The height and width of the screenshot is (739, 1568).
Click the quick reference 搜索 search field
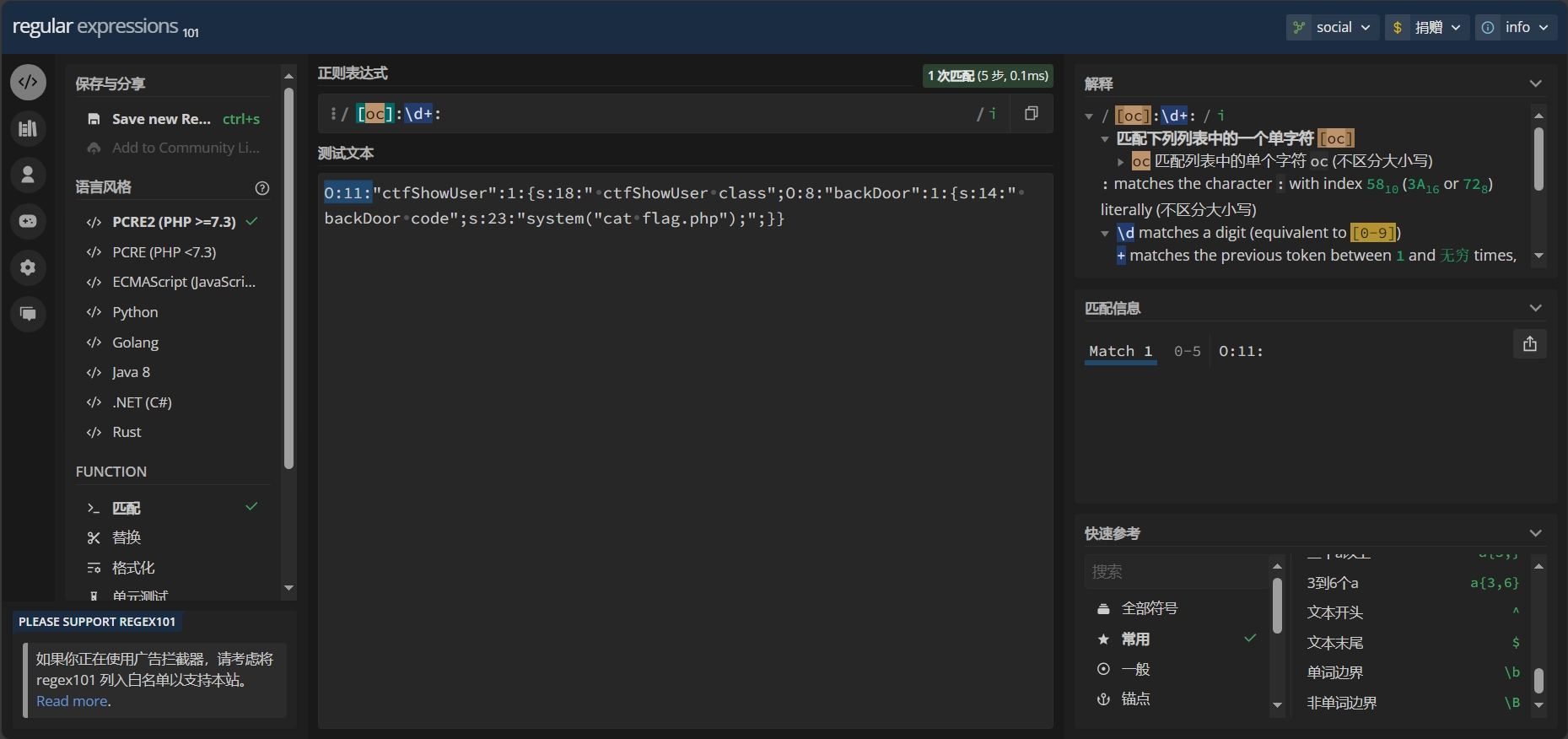pos(1174,571)
